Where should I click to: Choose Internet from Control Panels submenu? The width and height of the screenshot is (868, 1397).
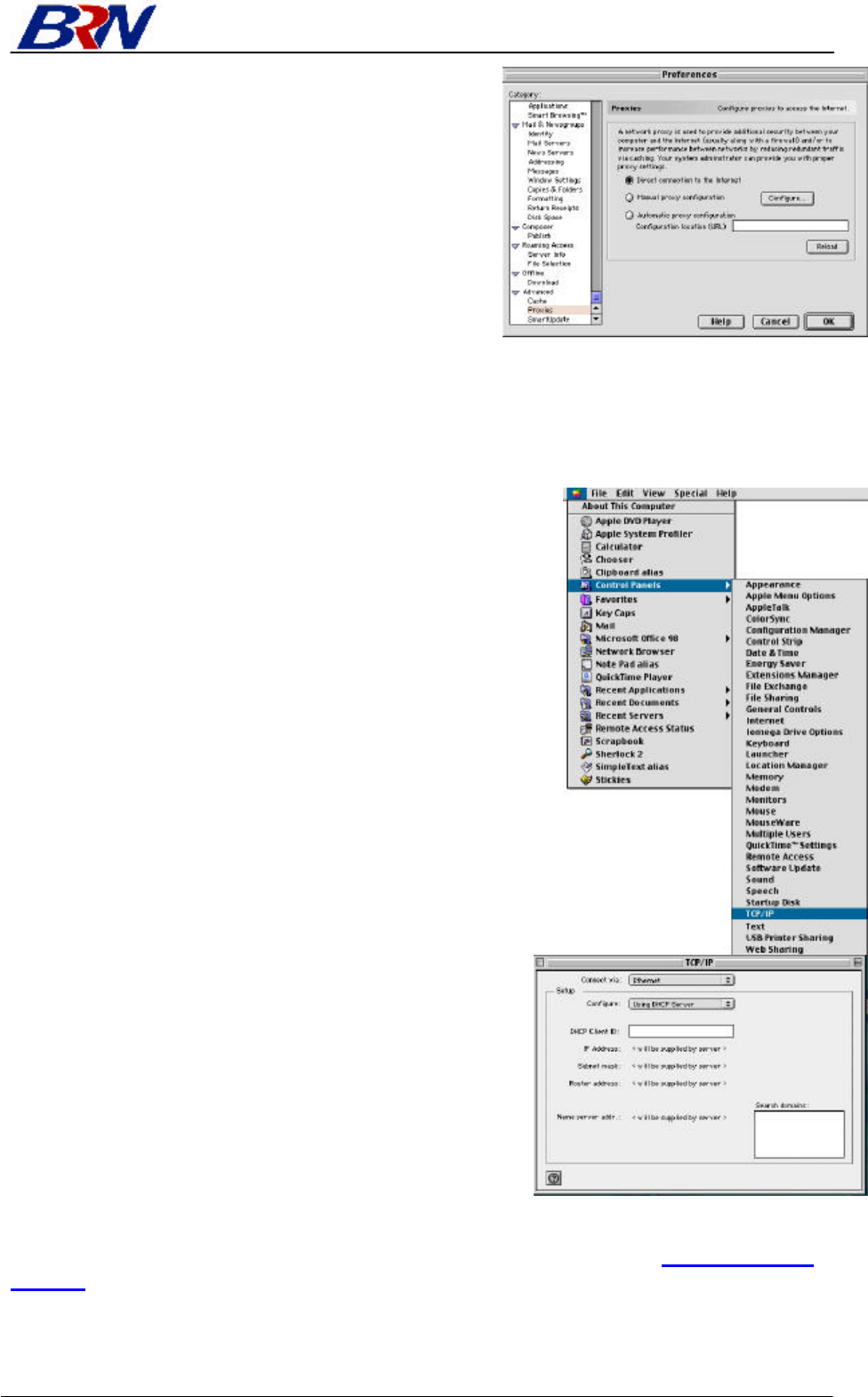tap(765, 721)
